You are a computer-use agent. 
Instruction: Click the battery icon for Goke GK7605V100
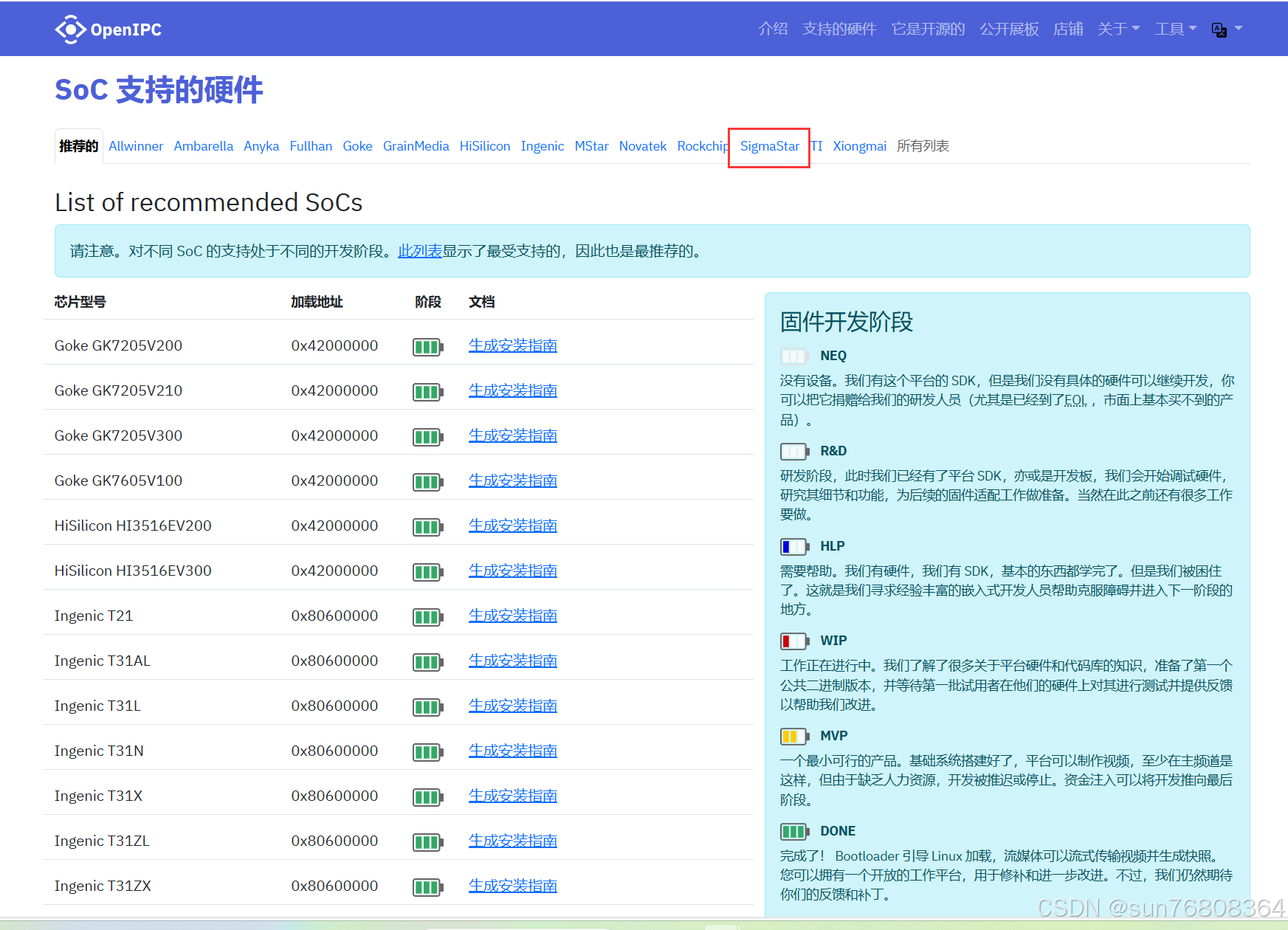coord(427,482)
